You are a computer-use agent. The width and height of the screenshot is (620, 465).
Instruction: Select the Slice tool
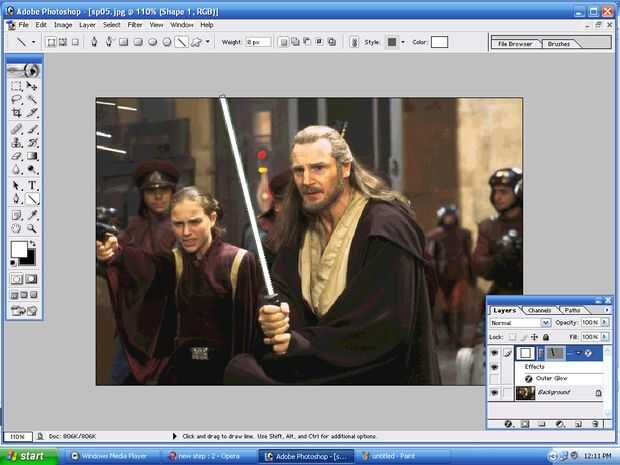coord(32,113)
